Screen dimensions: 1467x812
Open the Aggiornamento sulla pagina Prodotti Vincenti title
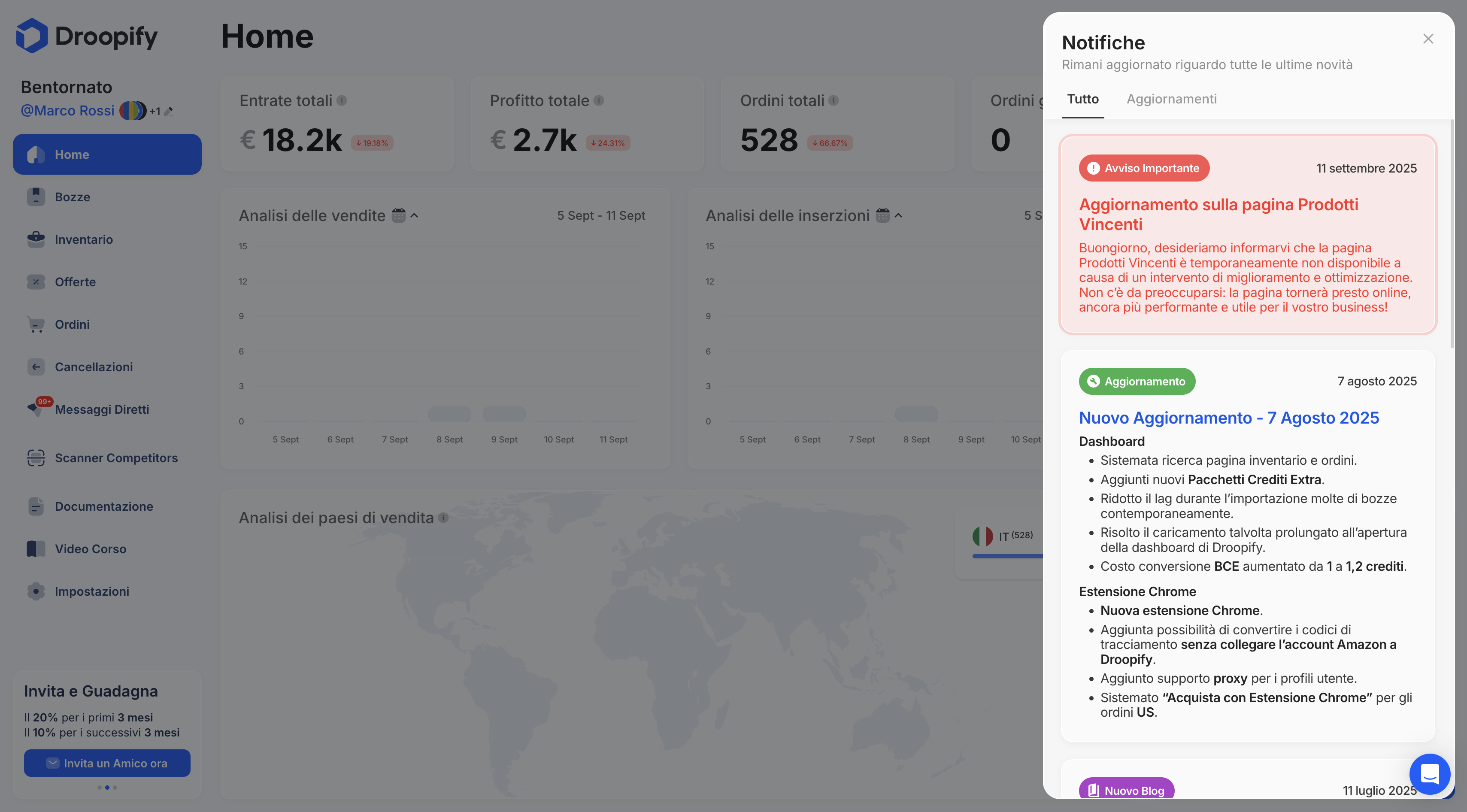[x=1218, y=214]
